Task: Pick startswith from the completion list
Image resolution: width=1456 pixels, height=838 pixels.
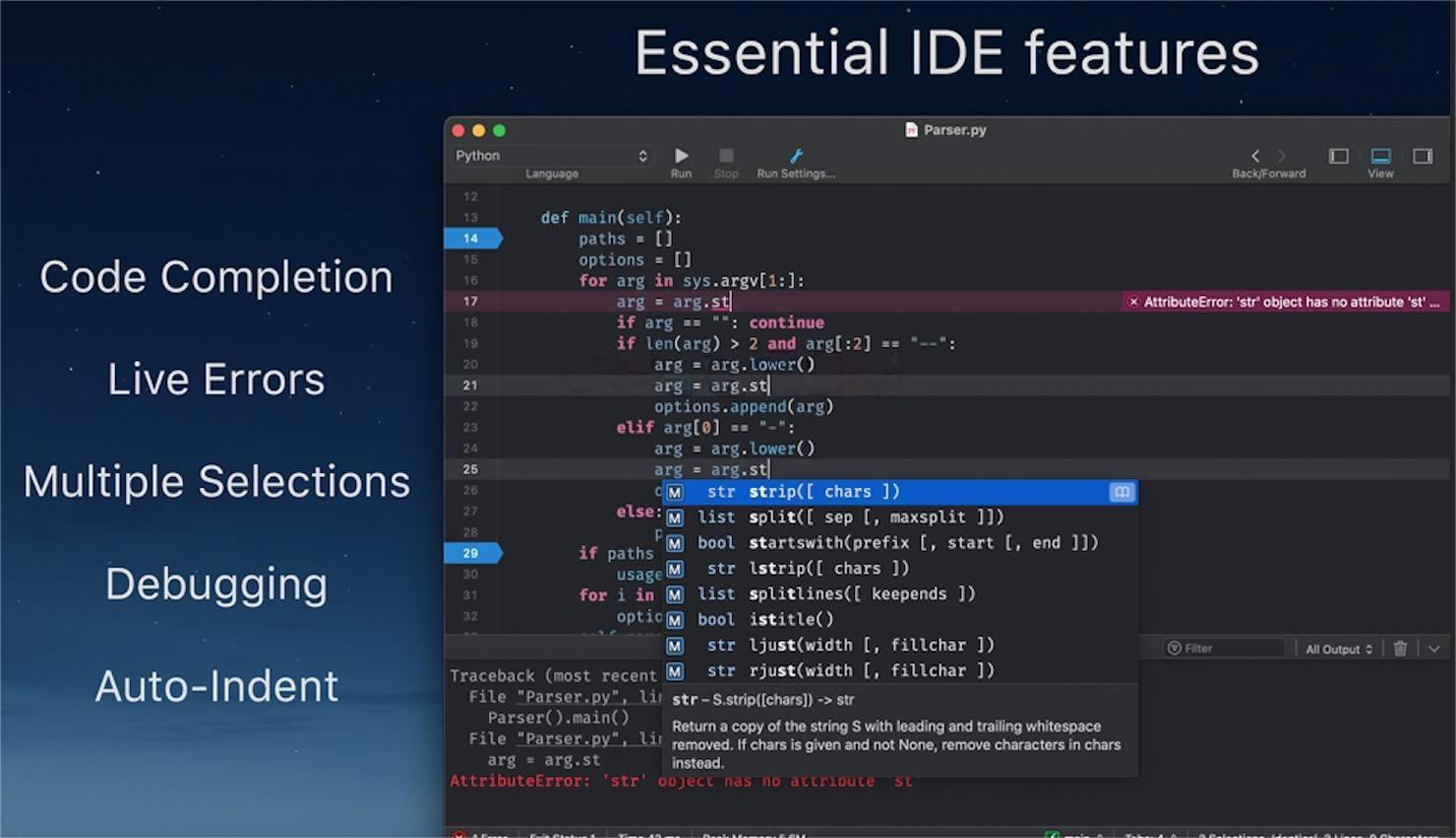Action: [899, 543]
